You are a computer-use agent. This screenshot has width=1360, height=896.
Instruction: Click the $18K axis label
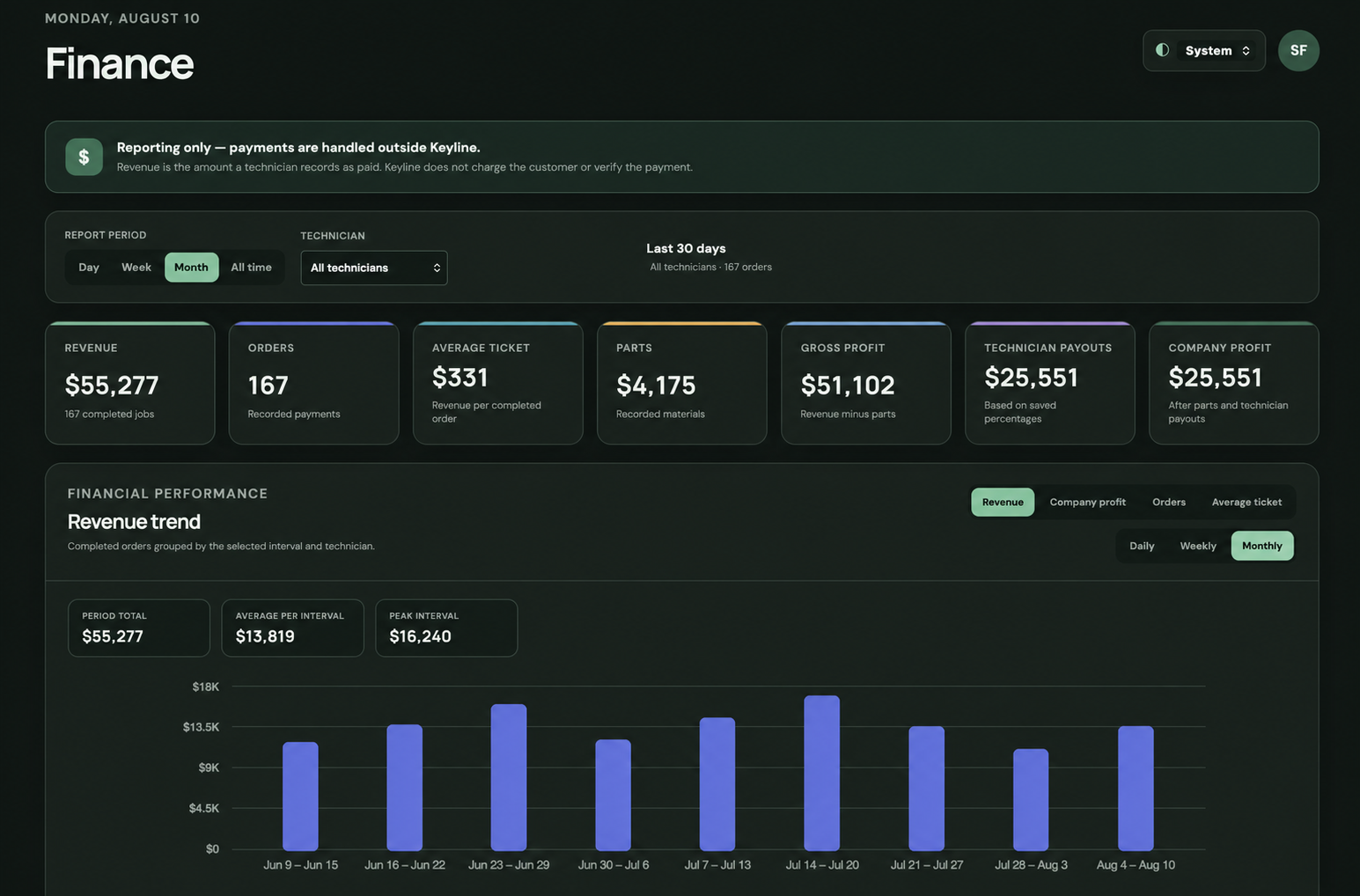(205, 687)
